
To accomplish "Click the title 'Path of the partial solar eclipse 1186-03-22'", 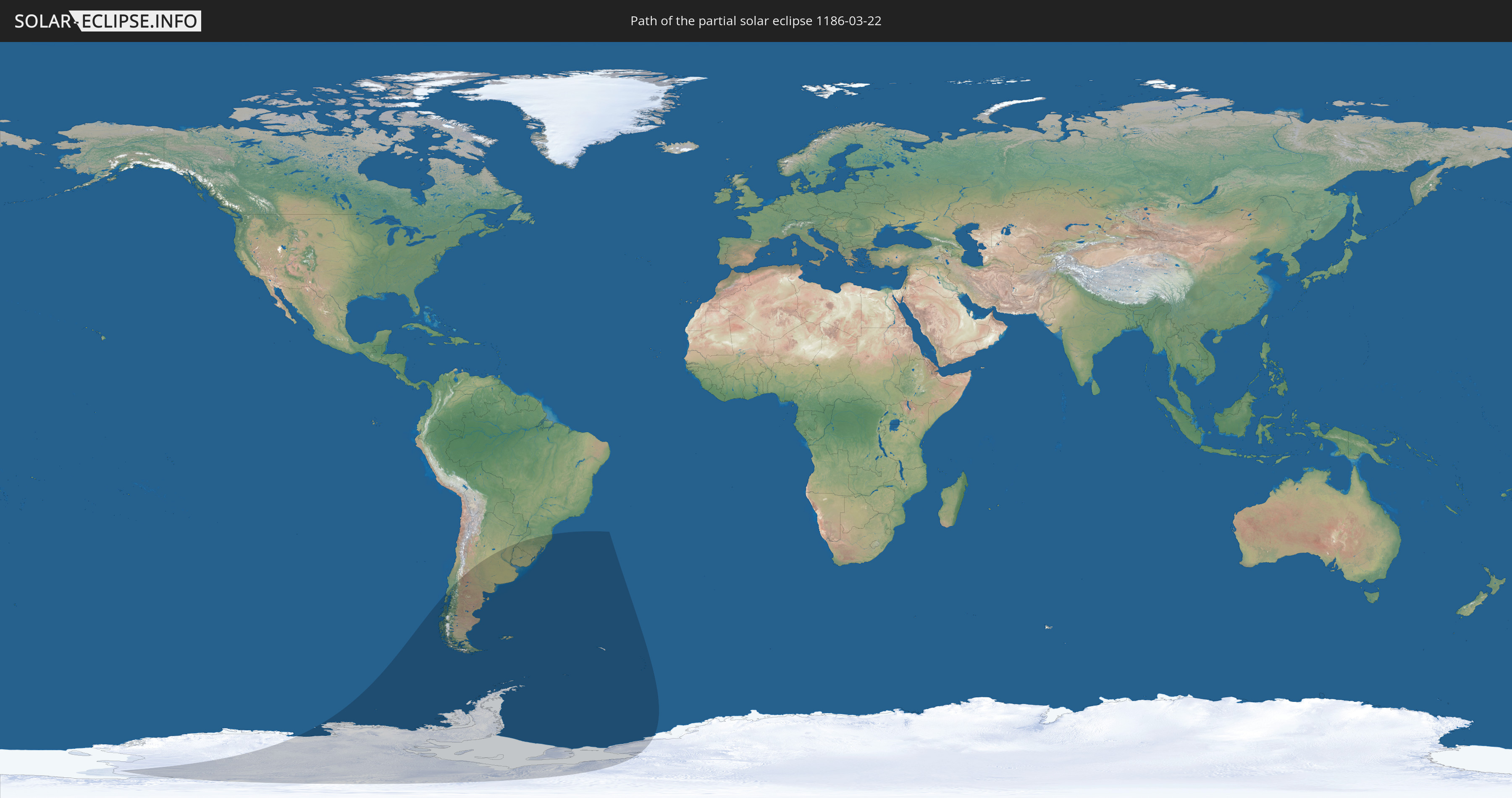I will (756, 21).
